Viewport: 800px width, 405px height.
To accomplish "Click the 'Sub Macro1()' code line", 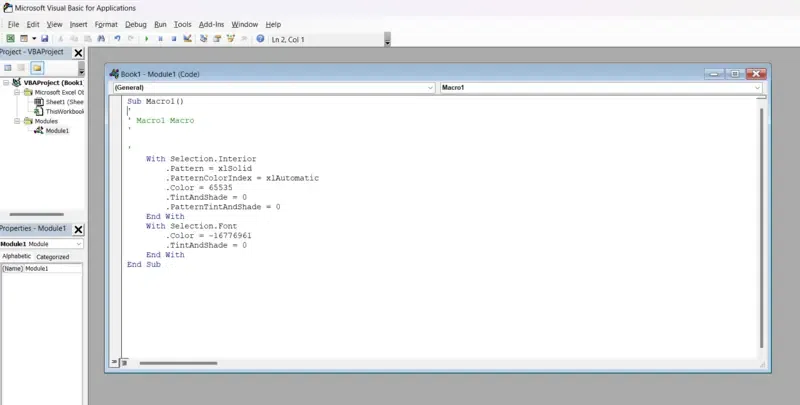I will [x=156, y=101].
